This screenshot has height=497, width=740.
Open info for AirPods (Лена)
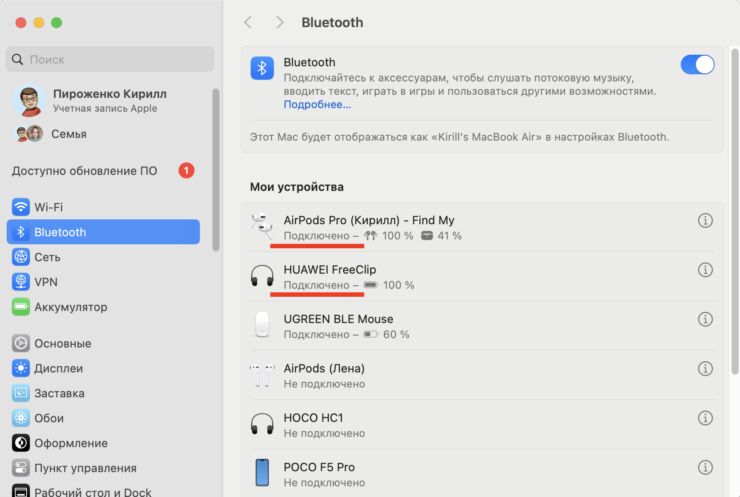click(x=705, y=368)
